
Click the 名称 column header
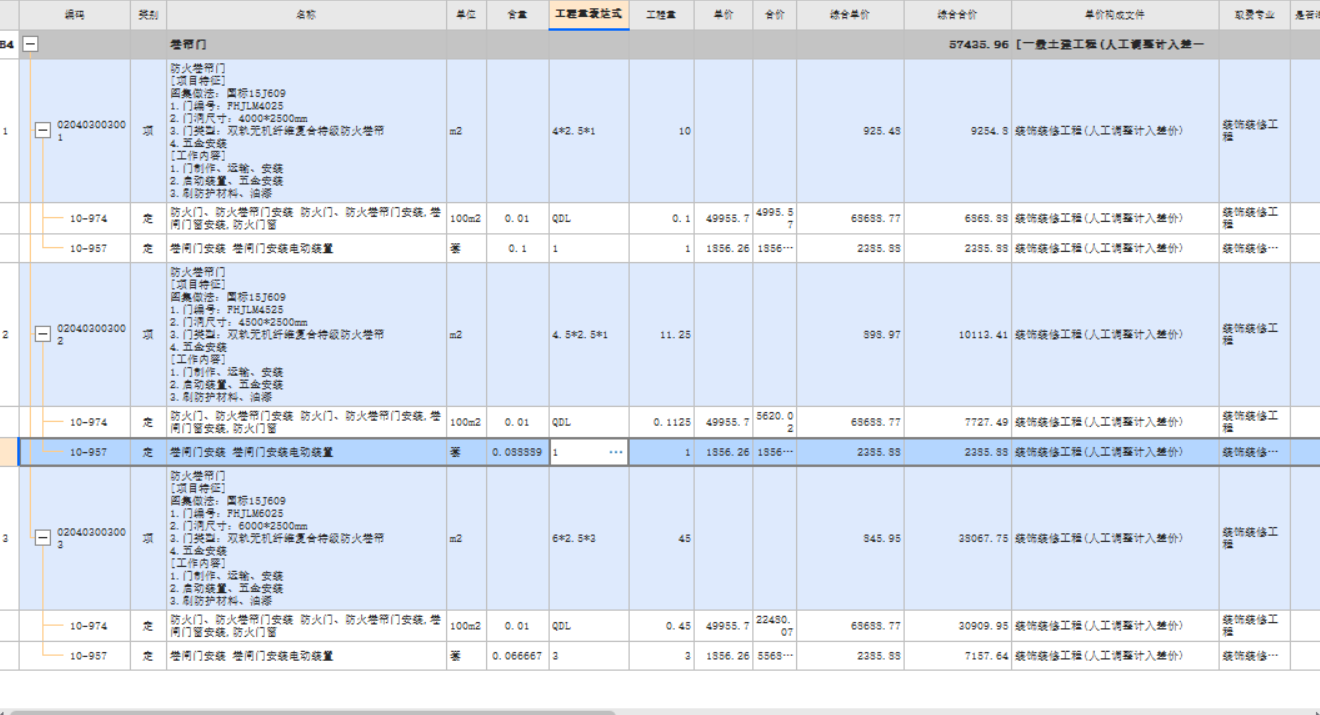click(x=306, y=15)
